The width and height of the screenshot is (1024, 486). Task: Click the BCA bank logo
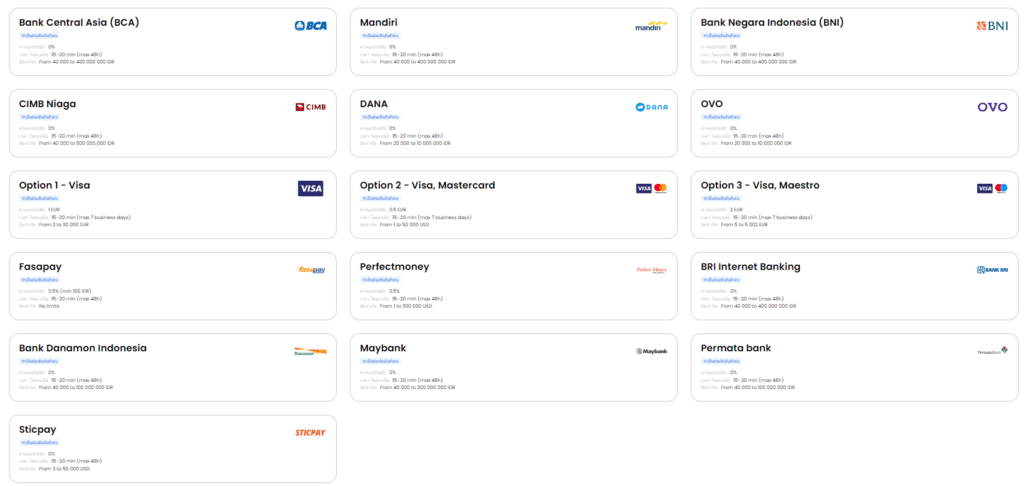pyautogui.click(x=310, y=26)
